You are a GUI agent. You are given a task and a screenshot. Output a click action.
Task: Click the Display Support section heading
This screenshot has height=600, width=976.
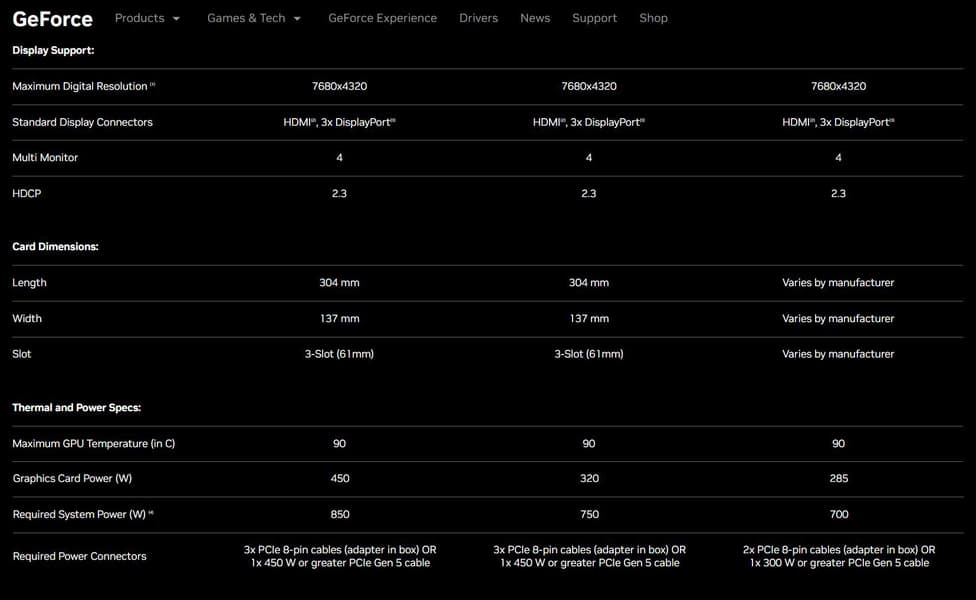(x=53, y=50)
